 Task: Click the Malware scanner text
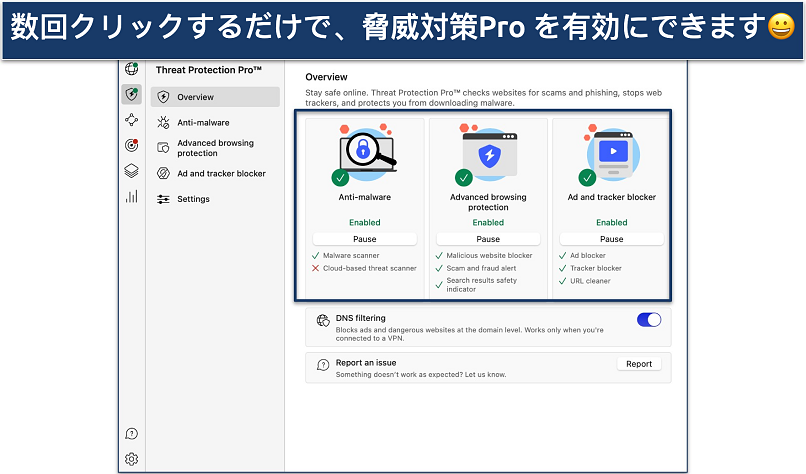[x=351, y=256]
